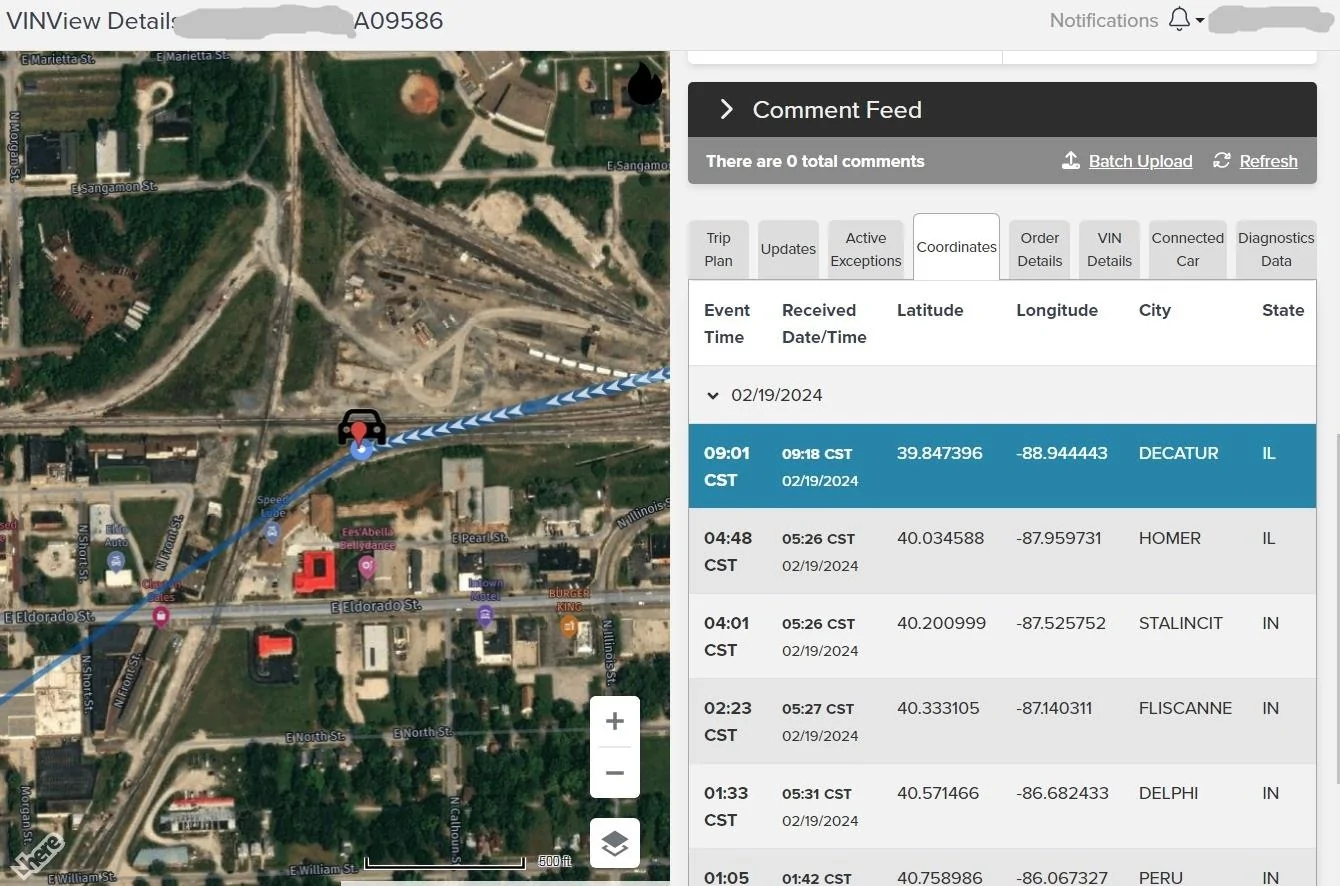Select the PERU city cell
Screen dimensions: 1340x886
coord(1161,878)
